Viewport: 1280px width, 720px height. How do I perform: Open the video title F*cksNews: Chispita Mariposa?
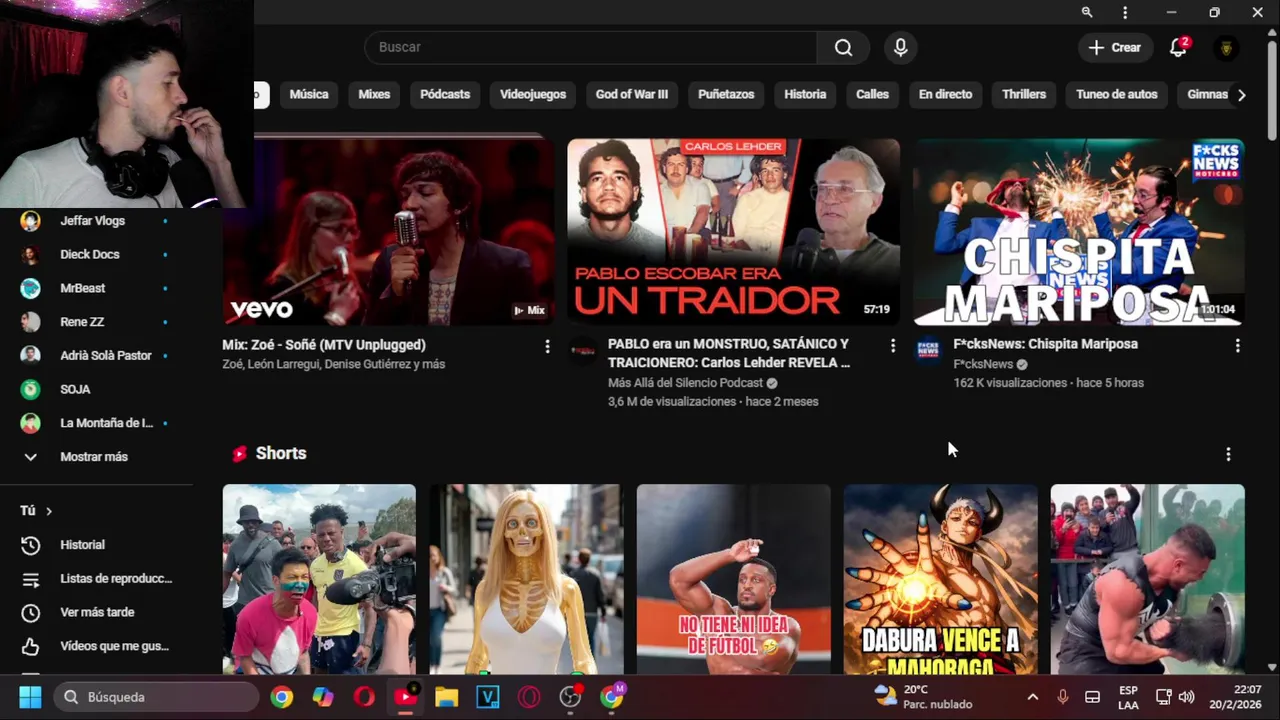[1046, 344]
